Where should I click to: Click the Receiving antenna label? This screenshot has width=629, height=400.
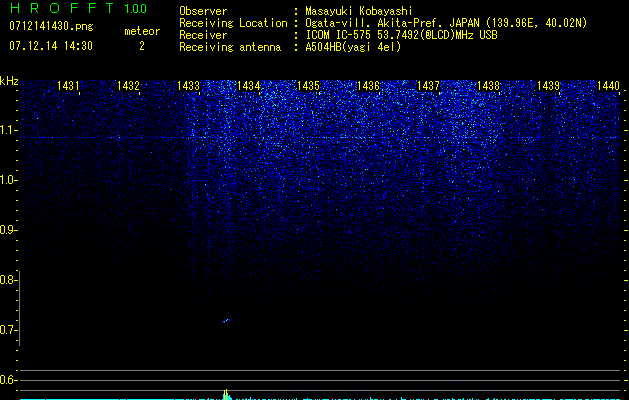coord(230,47)
